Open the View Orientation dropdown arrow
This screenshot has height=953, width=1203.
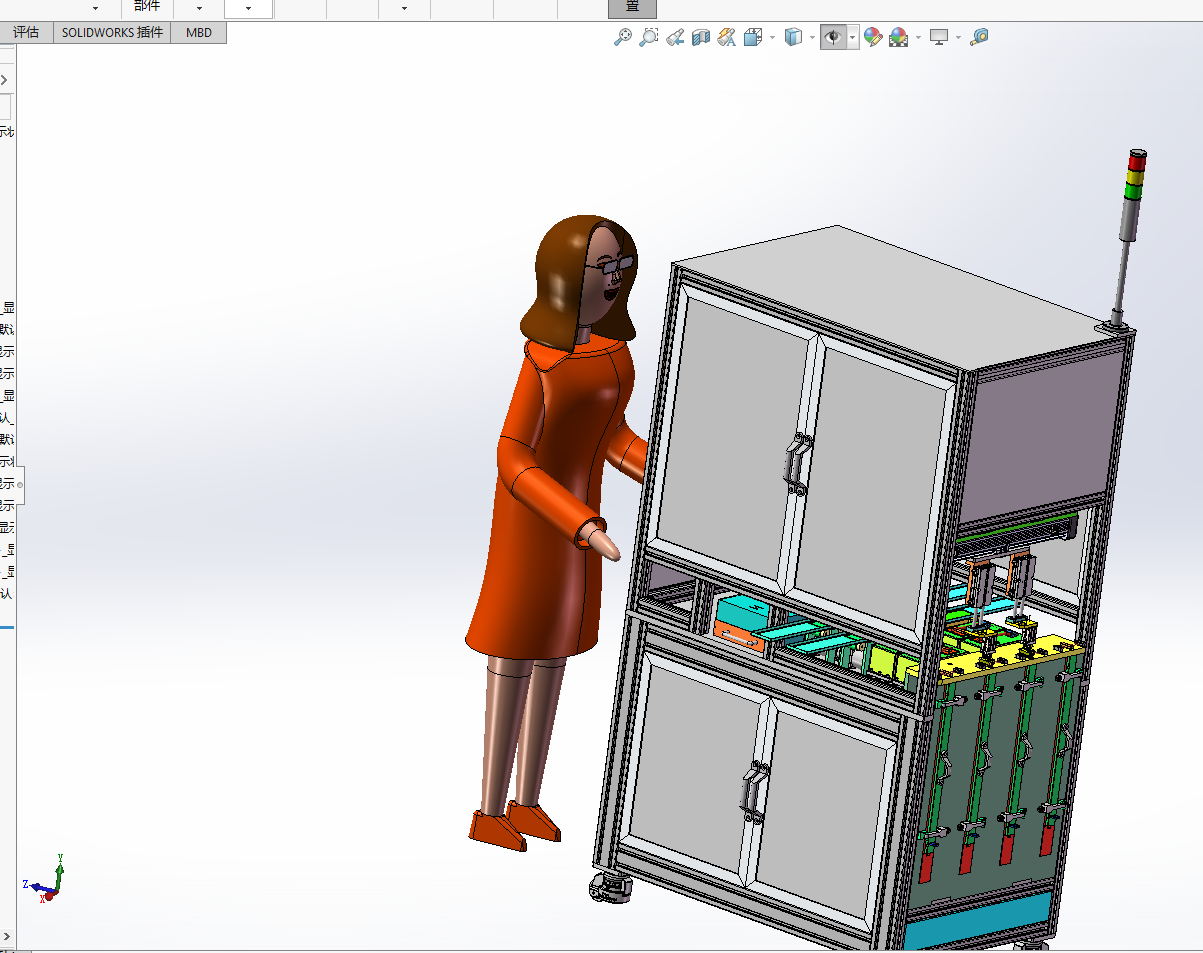(x=772, y=38)
